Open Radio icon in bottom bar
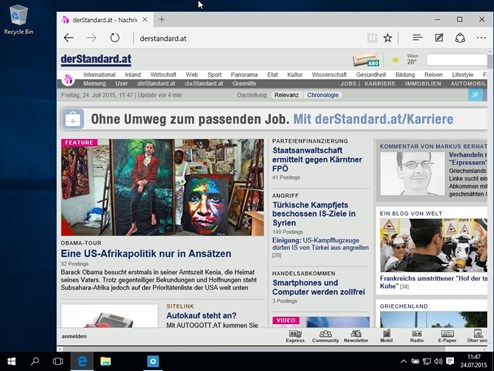Screen dimensions: 494x371 point(417,336)
